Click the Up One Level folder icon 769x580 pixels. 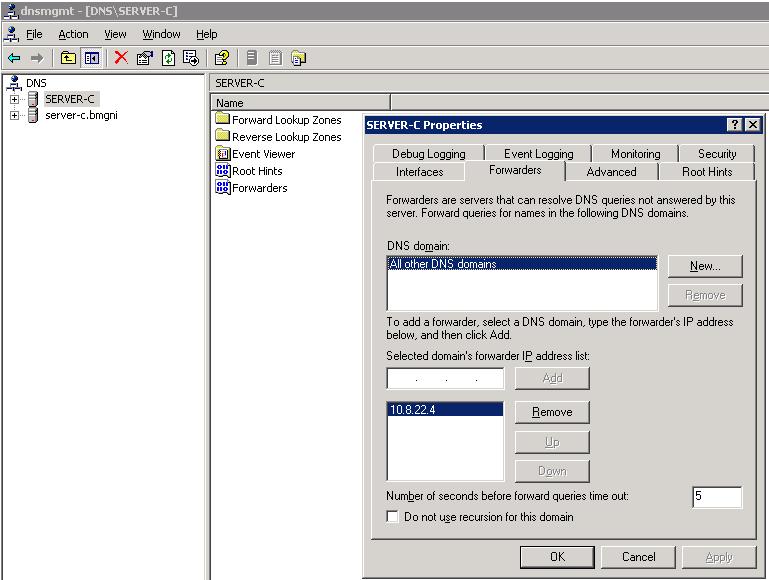pos(68,58)
